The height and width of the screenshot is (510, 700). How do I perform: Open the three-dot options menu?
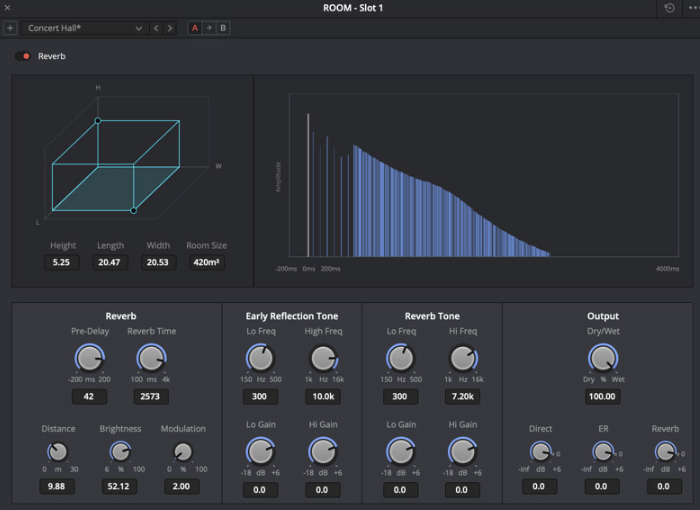tap(693, 8)
